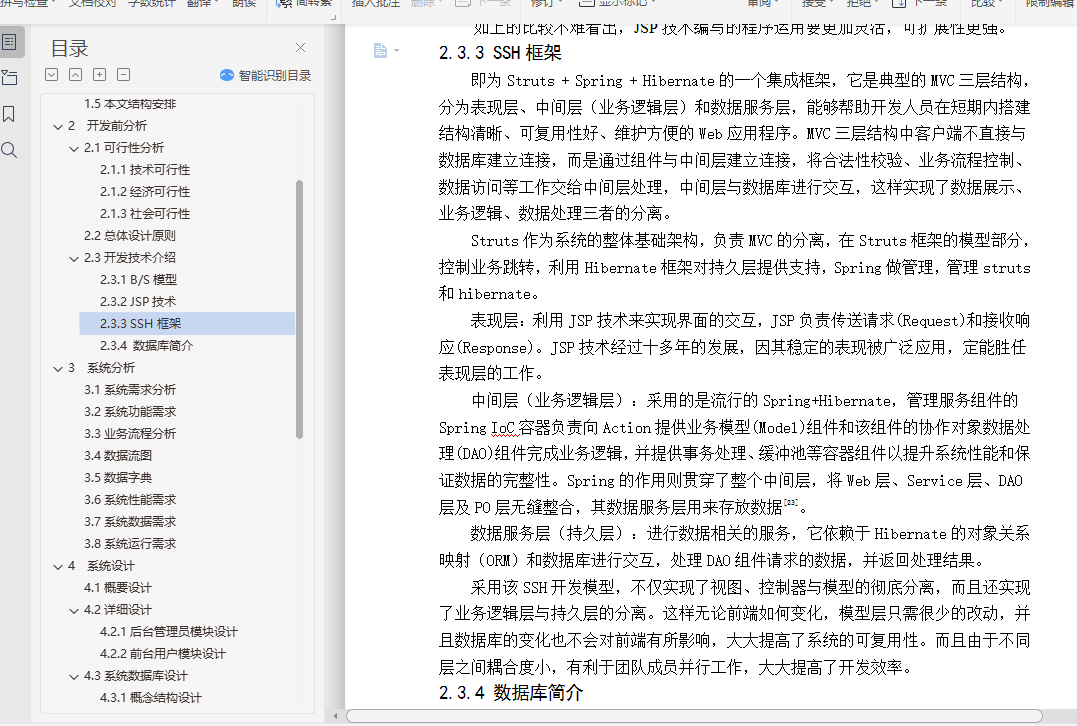
Task: Open the search magnifier sidebar icon
Action: click(9, 150)
